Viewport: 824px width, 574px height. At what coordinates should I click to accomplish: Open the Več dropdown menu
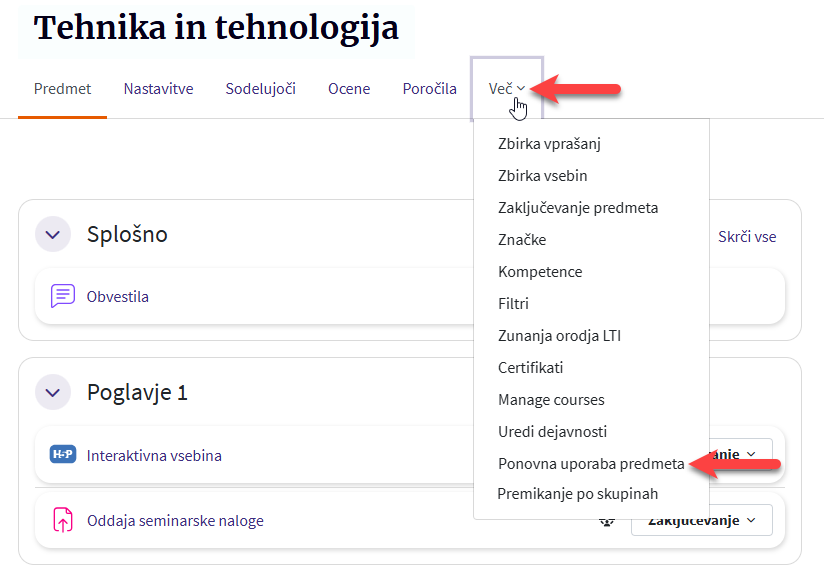coord(506,89)
